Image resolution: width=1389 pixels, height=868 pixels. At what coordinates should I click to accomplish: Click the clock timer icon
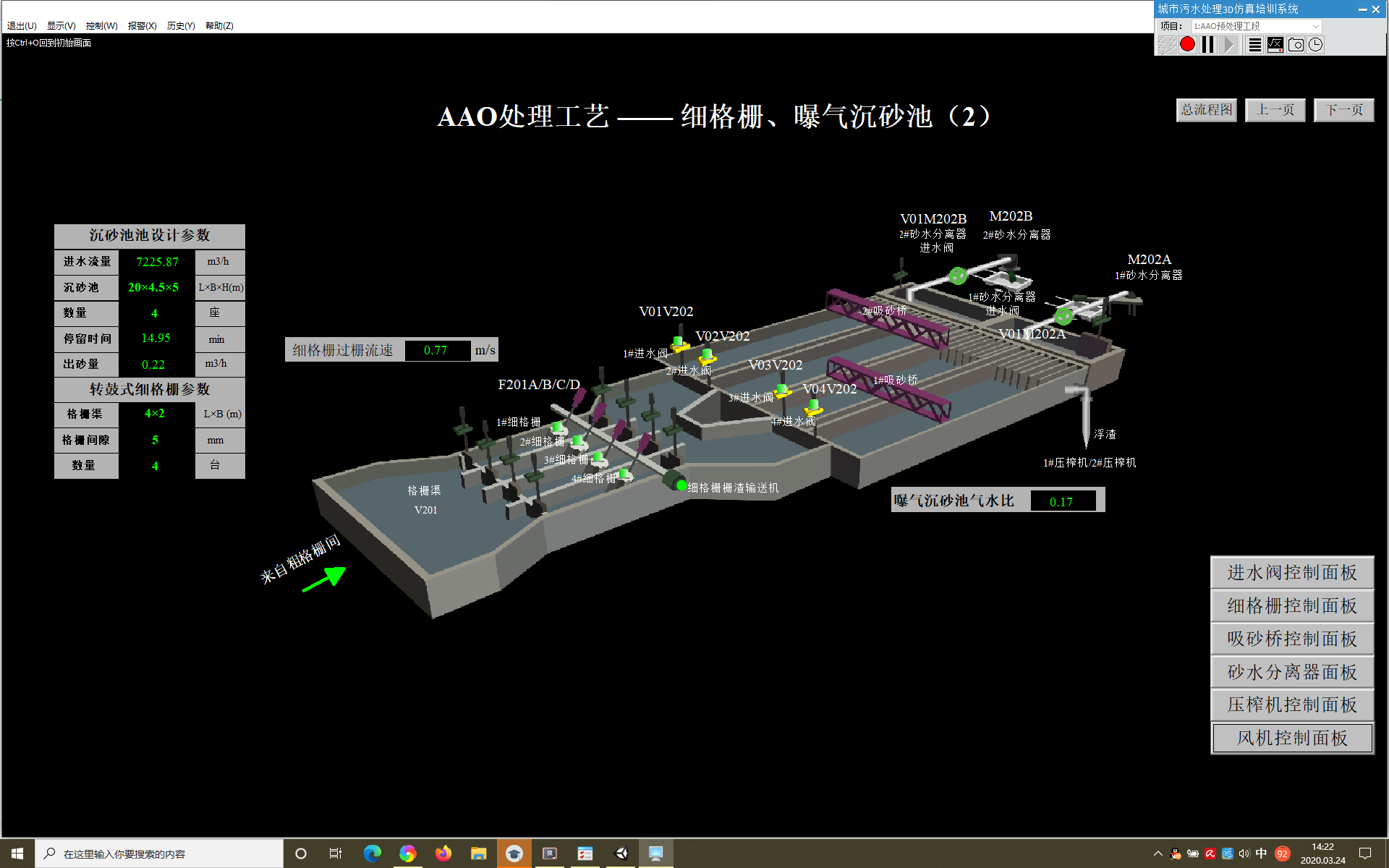[x=1316, y=45]
